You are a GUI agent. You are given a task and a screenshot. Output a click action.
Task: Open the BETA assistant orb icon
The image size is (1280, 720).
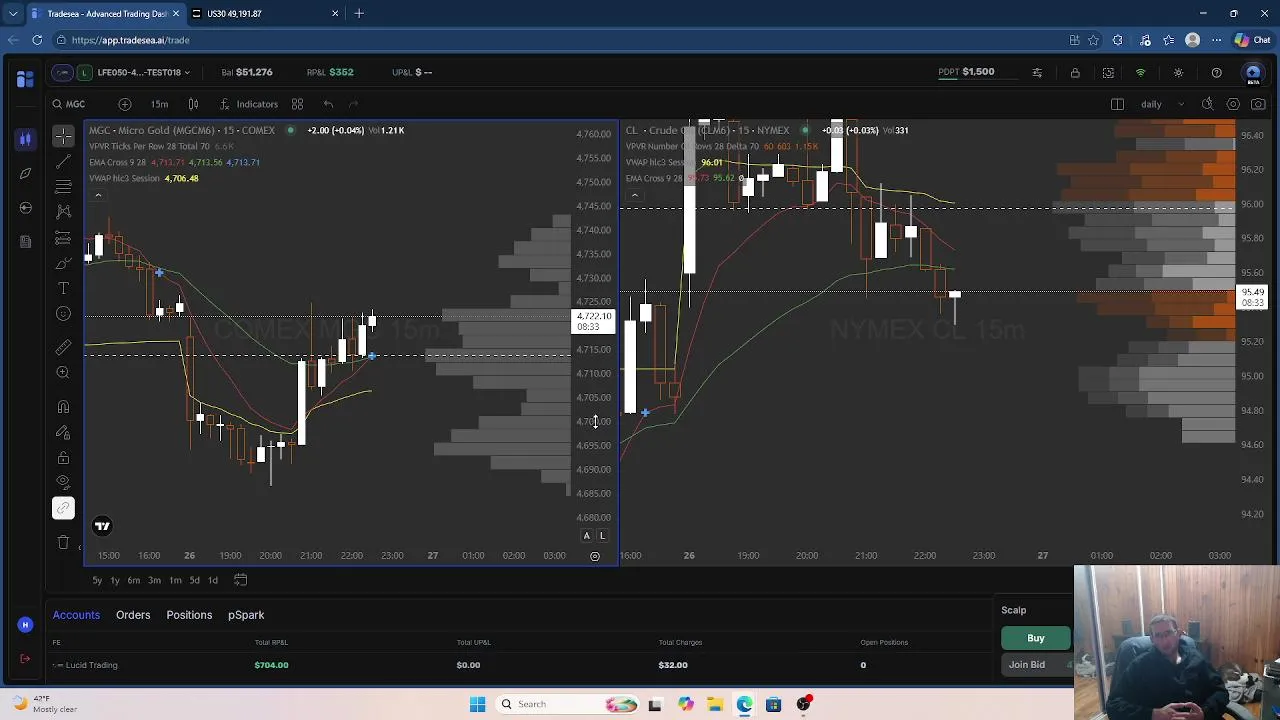1253,73
